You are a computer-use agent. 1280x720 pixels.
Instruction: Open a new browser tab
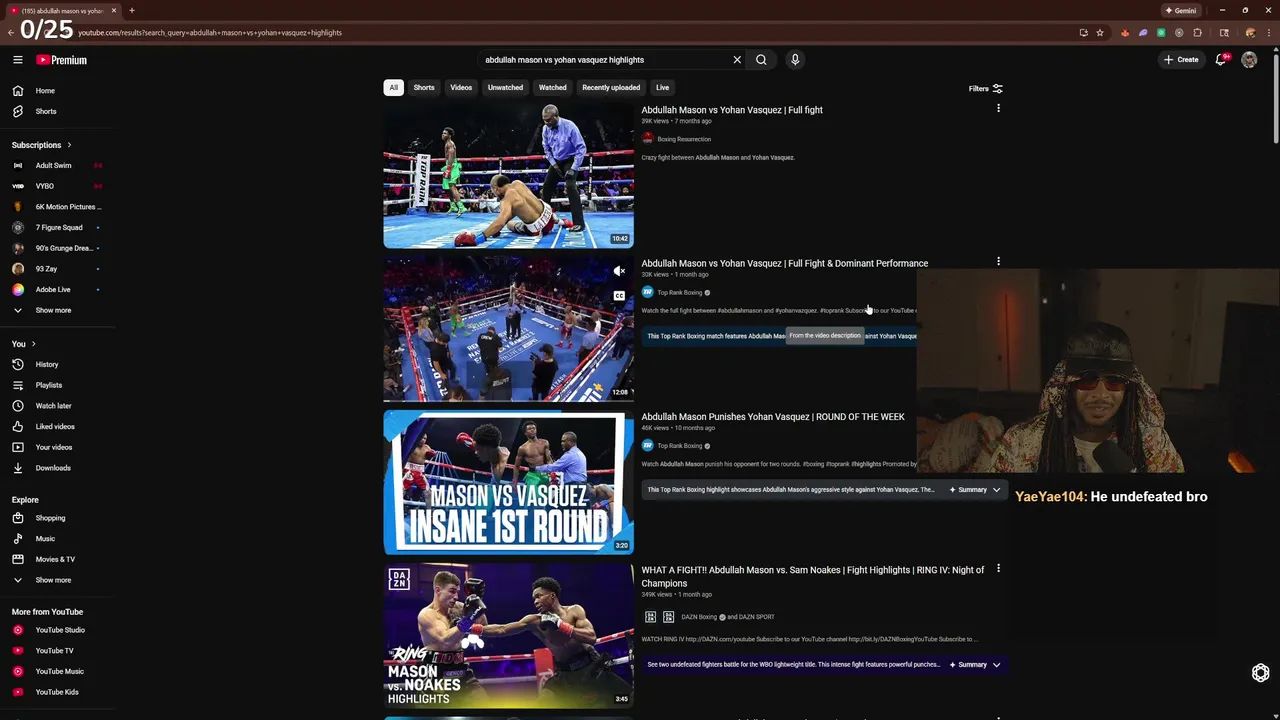pyautogui.click(x=132, y=10)
